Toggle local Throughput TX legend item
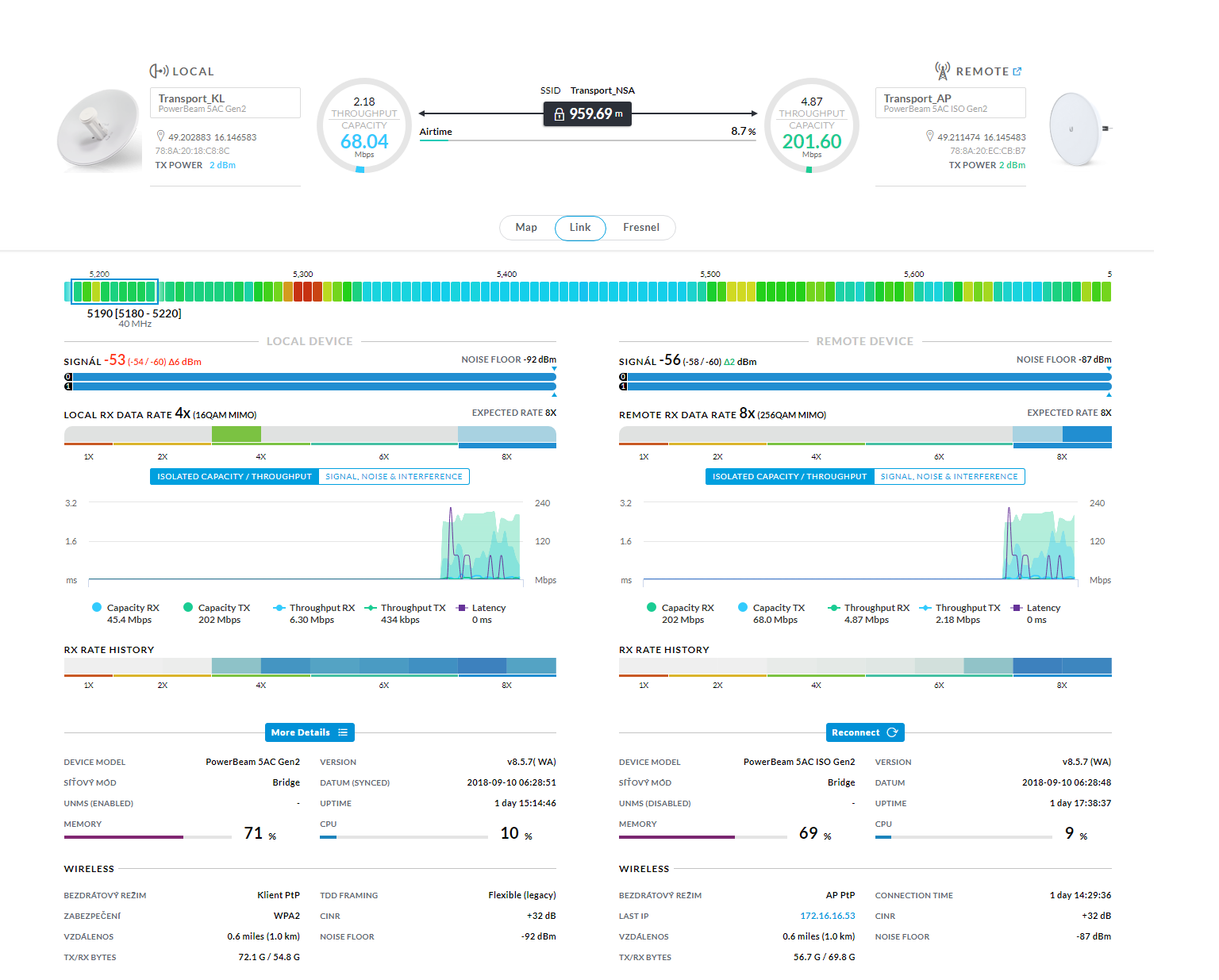The width and height of the screenshot is (1219, 980). click(406, 613)
